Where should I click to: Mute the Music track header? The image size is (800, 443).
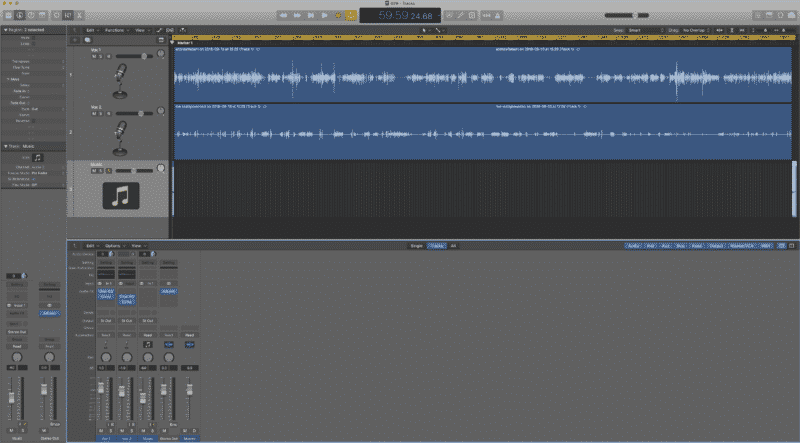[94, 171]
